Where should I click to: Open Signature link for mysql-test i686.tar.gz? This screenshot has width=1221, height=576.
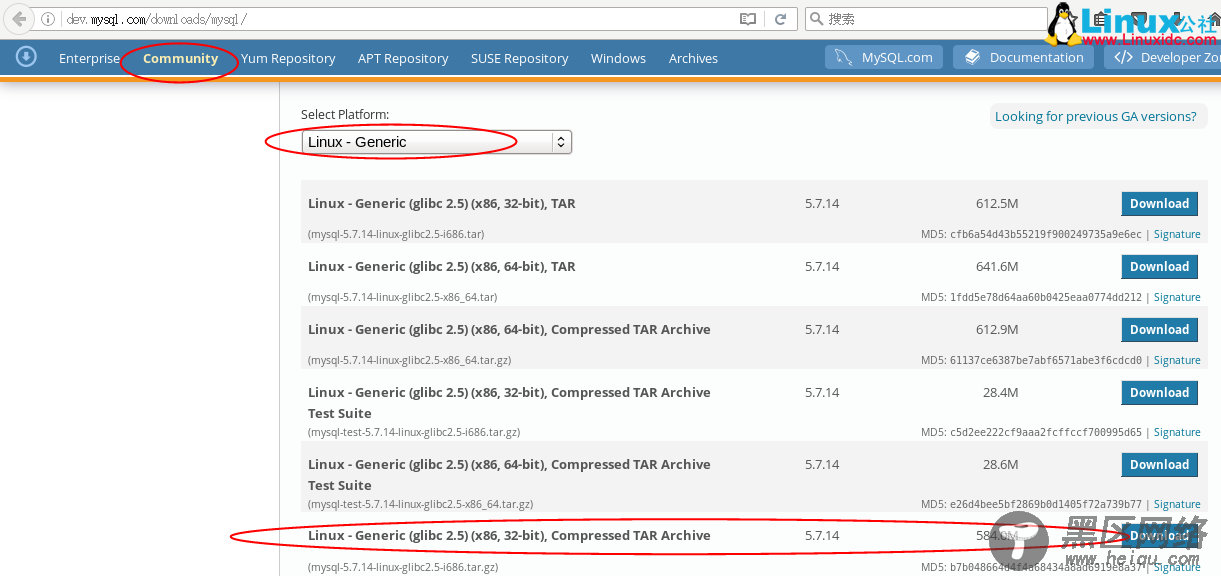[1177, 432]
